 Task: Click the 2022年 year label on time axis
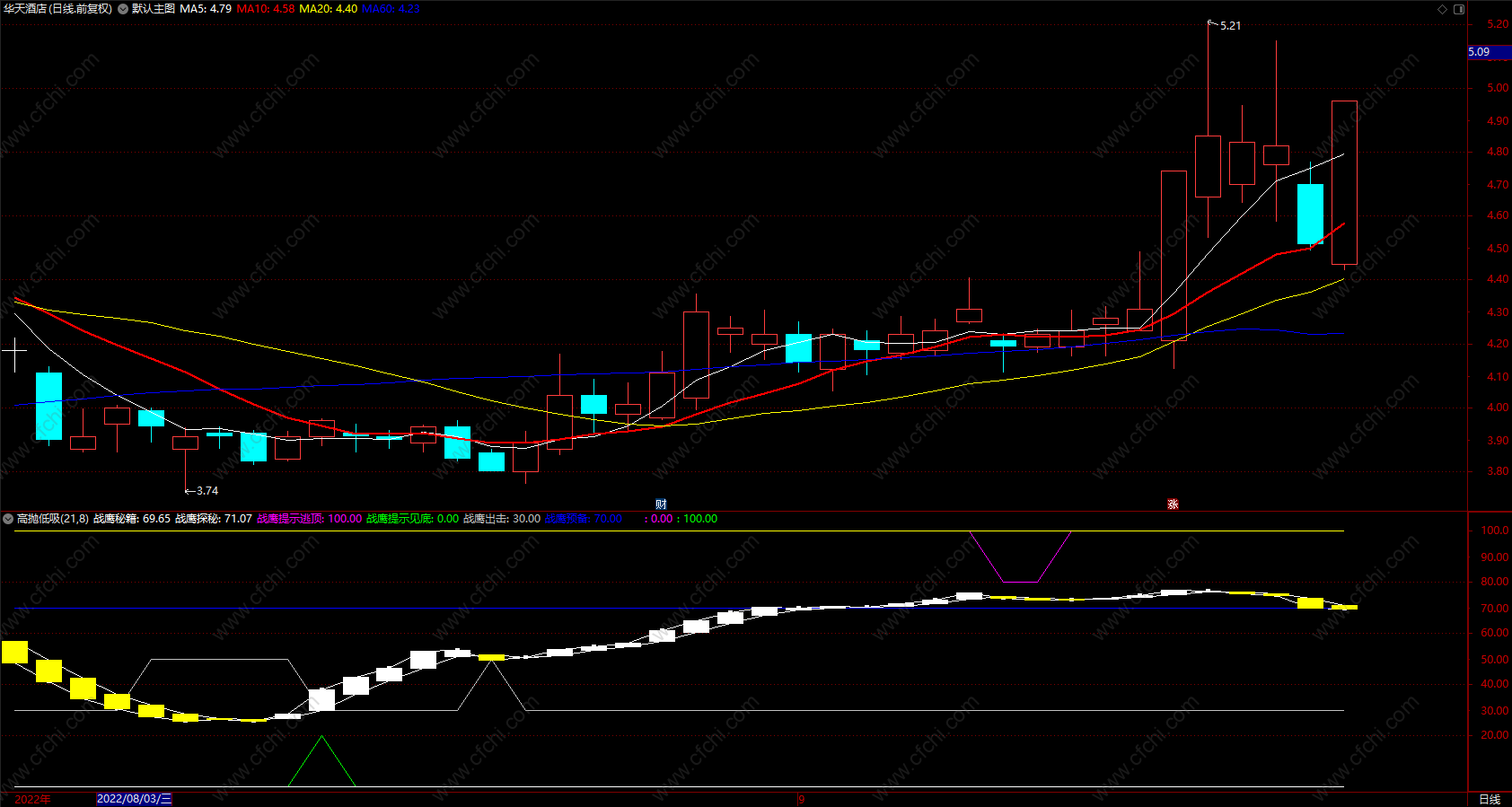click(x=33, y=799)
